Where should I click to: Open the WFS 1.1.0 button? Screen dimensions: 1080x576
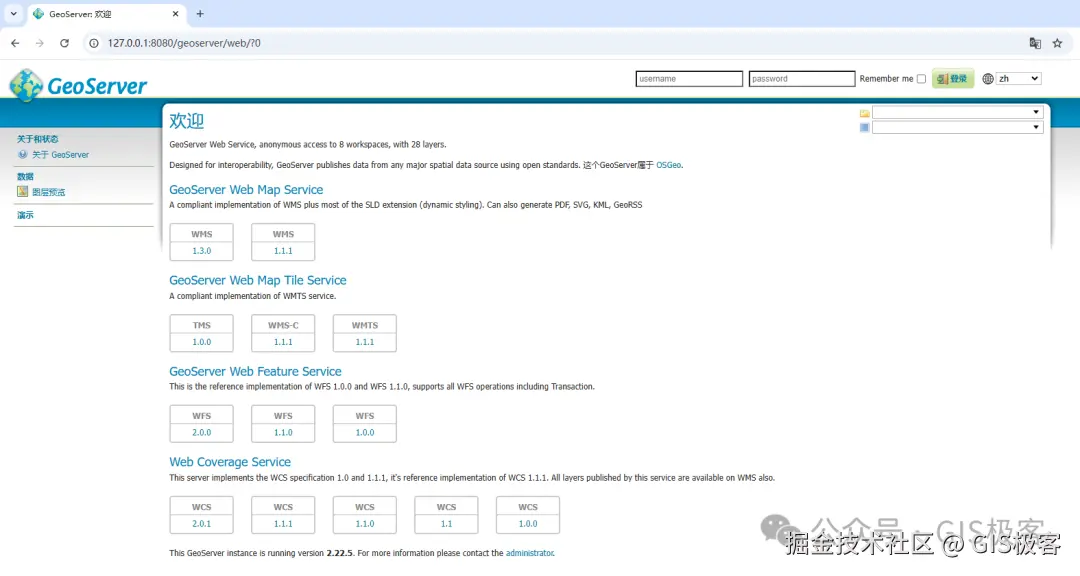[x=283, y=424]
